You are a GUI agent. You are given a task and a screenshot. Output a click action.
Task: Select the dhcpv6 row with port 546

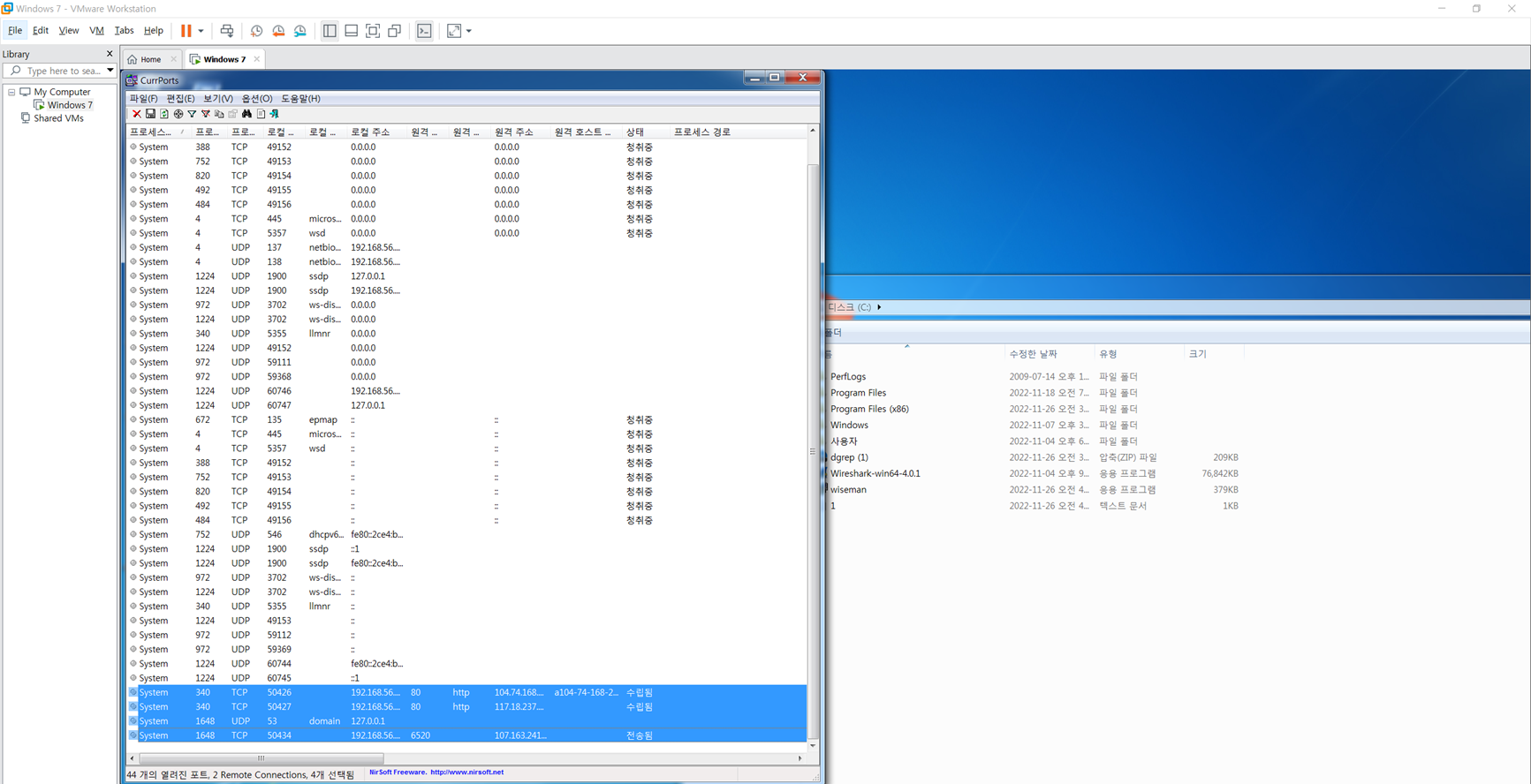click(x=466, y=534)
